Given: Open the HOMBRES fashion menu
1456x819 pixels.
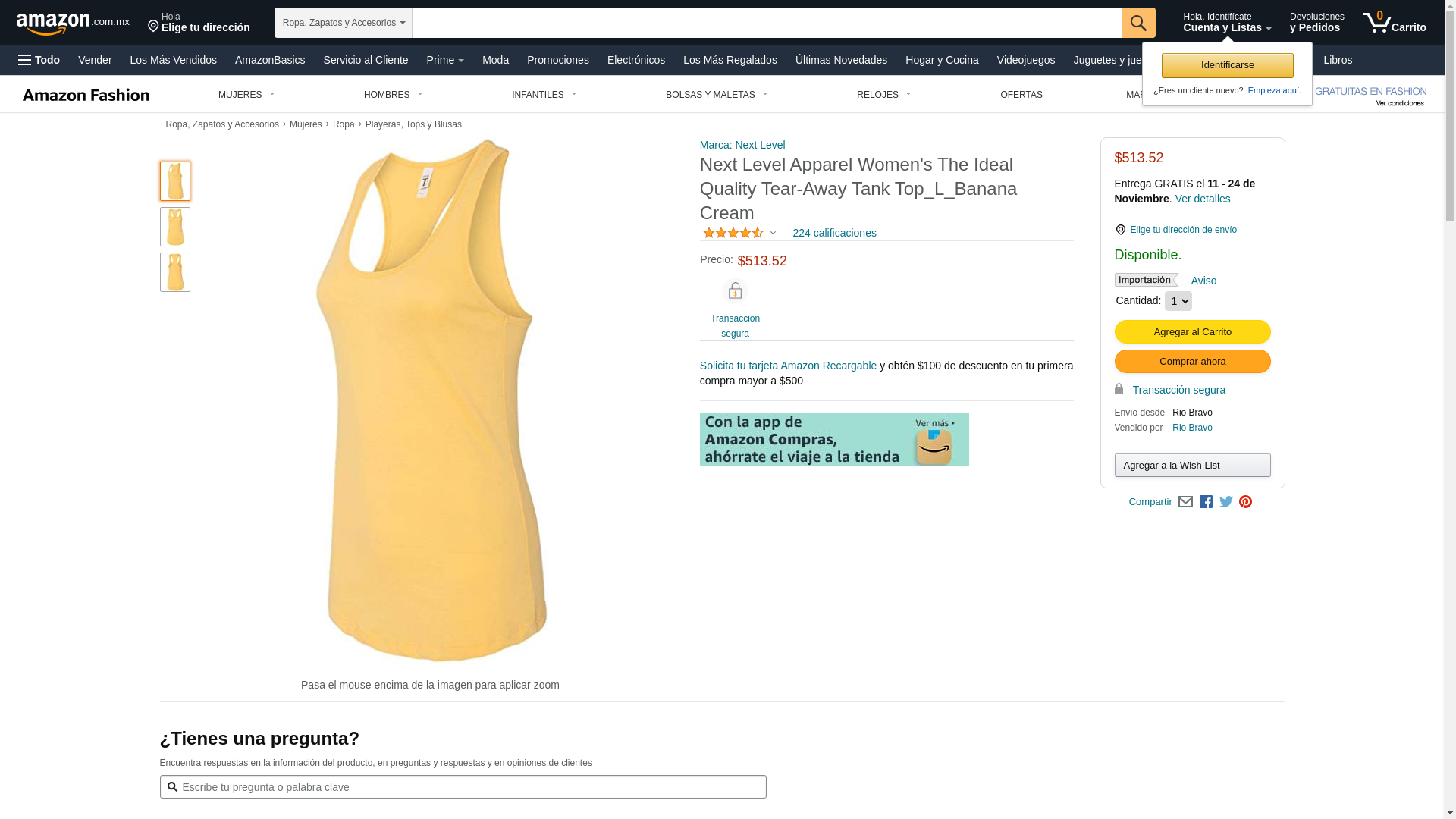Looking at the screenshot, I should click(x=393, y=95).
